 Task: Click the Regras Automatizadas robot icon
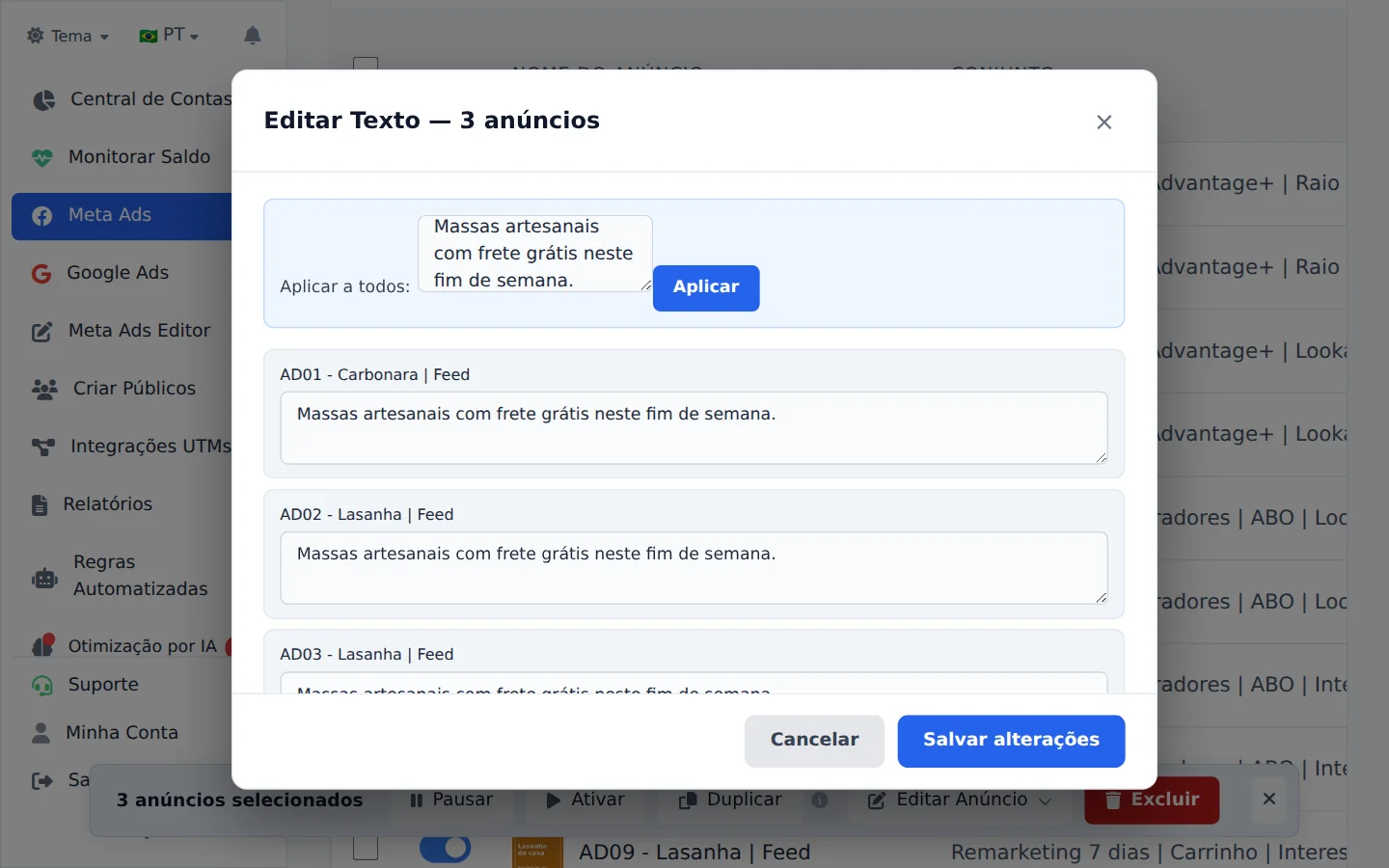pyautogui.click(x=45, y=578)
